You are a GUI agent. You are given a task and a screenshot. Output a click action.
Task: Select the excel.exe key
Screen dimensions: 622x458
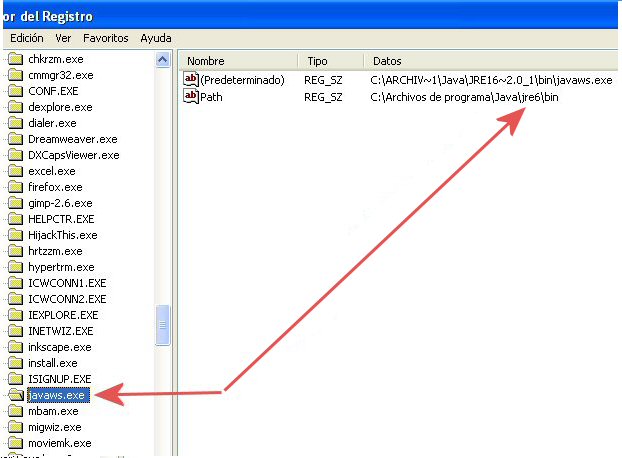click(x=52, y=171)
